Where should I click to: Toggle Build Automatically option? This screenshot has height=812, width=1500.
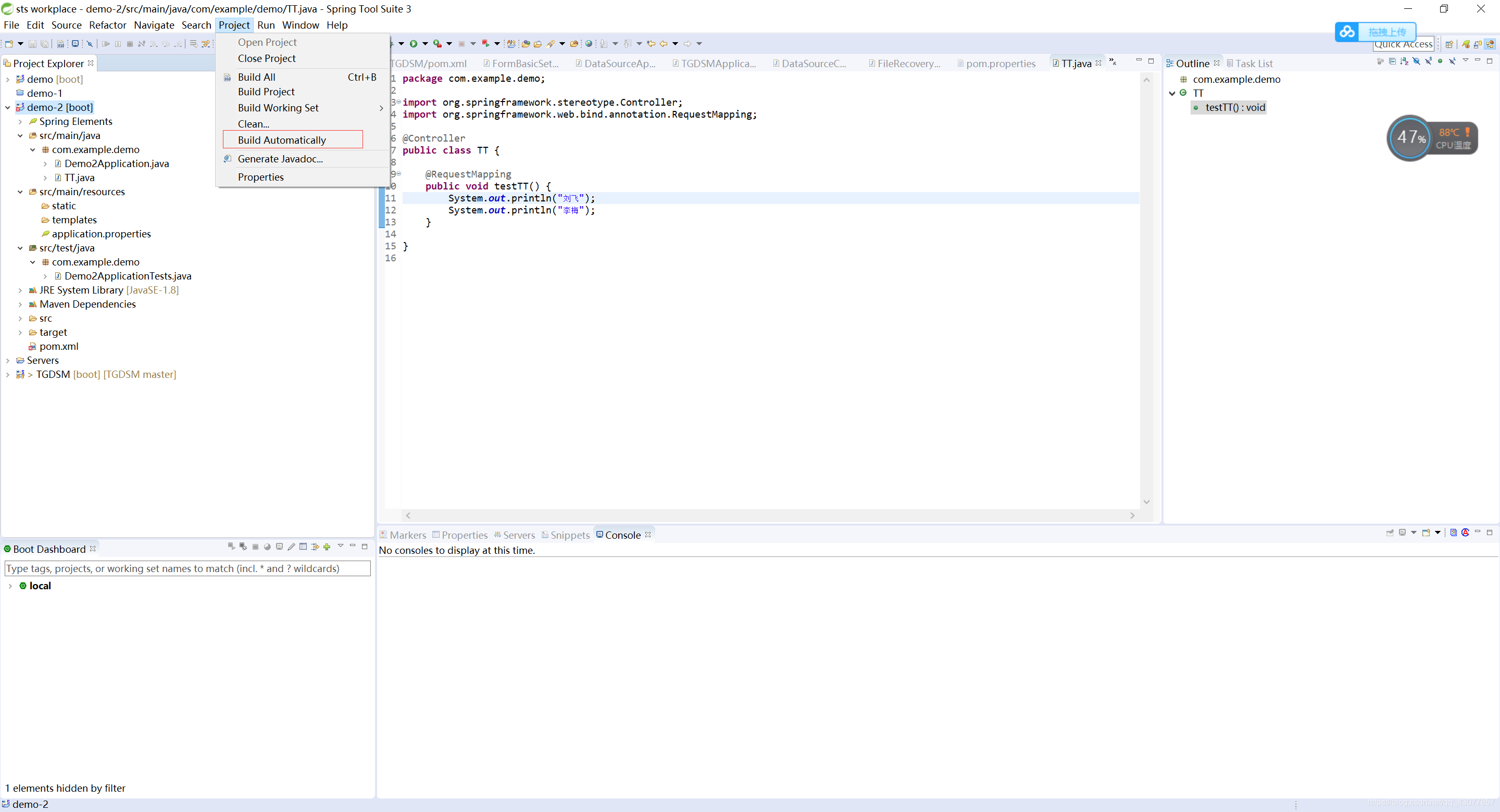click(x=282, y=139)
